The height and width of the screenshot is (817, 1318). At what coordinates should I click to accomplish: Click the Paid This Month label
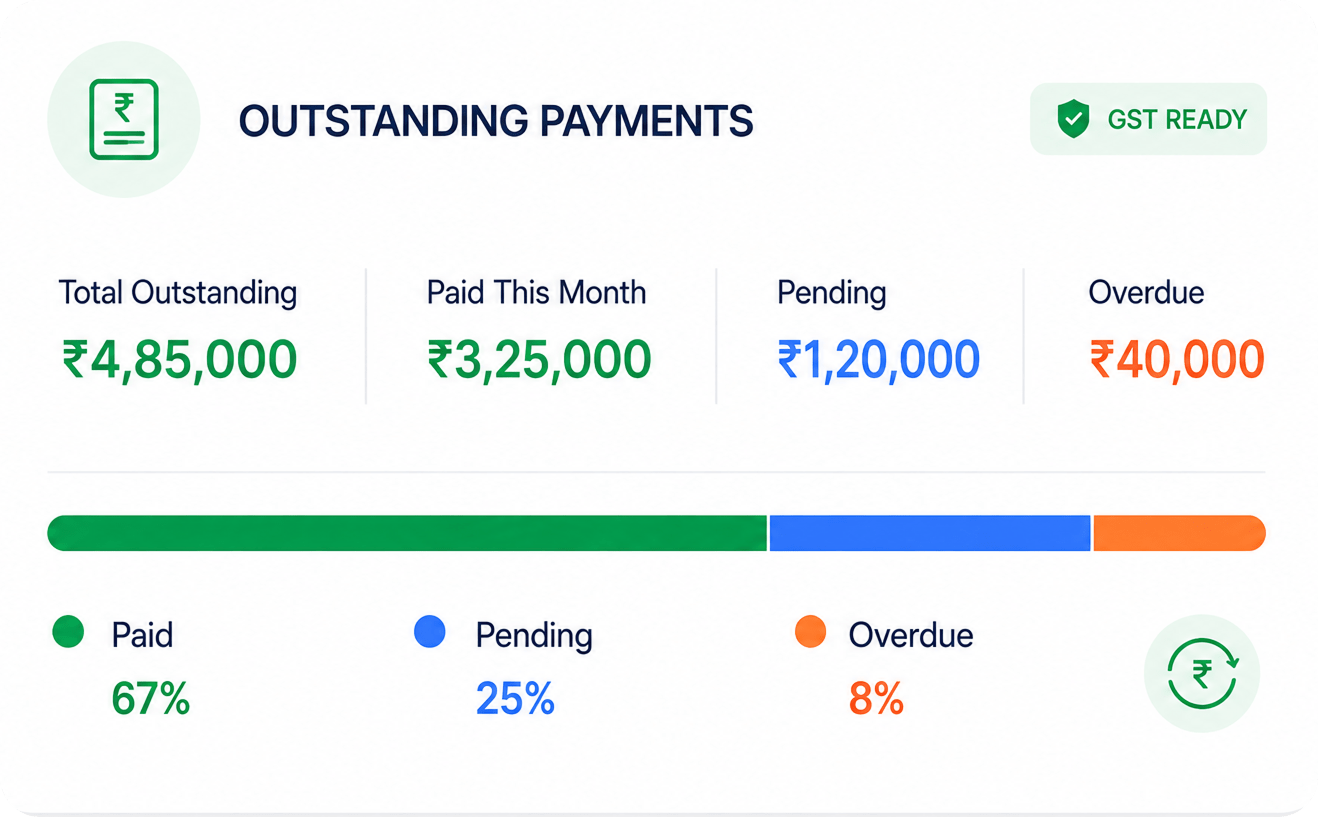537,293
